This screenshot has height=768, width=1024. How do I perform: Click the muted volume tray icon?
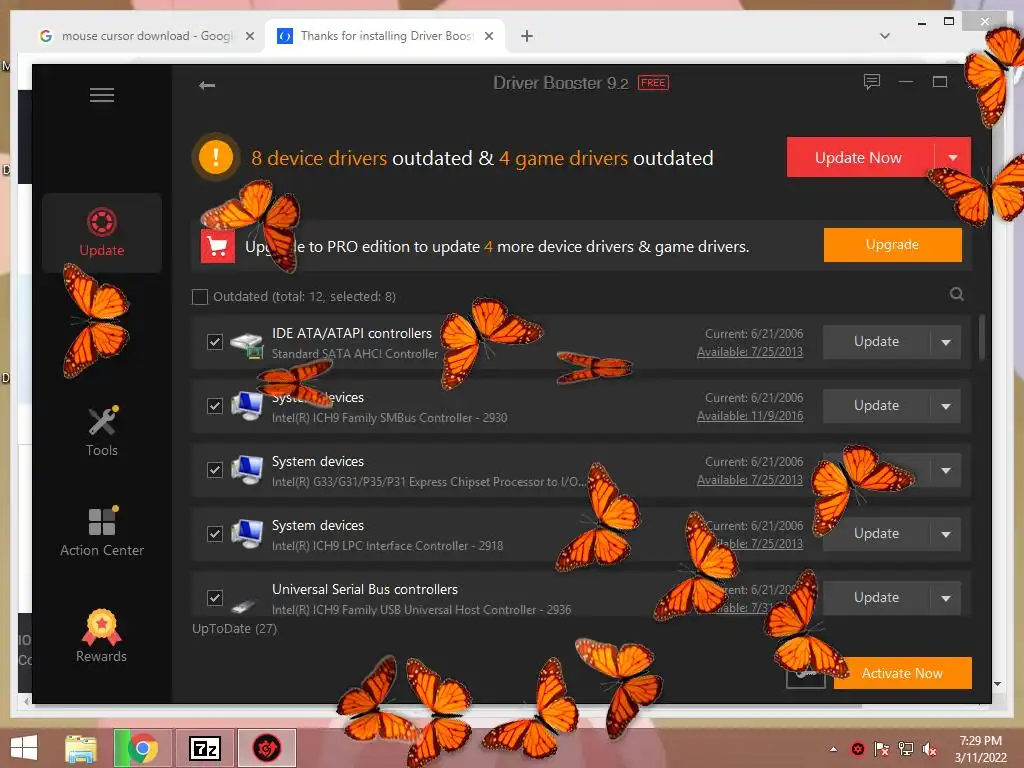pyautogui.click(x=929, y=749)
